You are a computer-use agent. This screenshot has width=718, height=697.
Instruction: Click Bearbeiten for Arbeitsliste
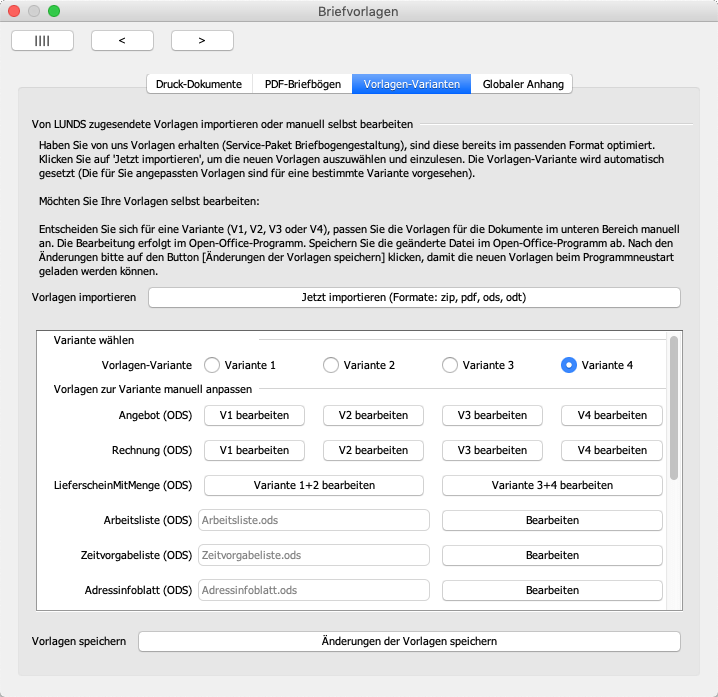click(x=552, y=521)
